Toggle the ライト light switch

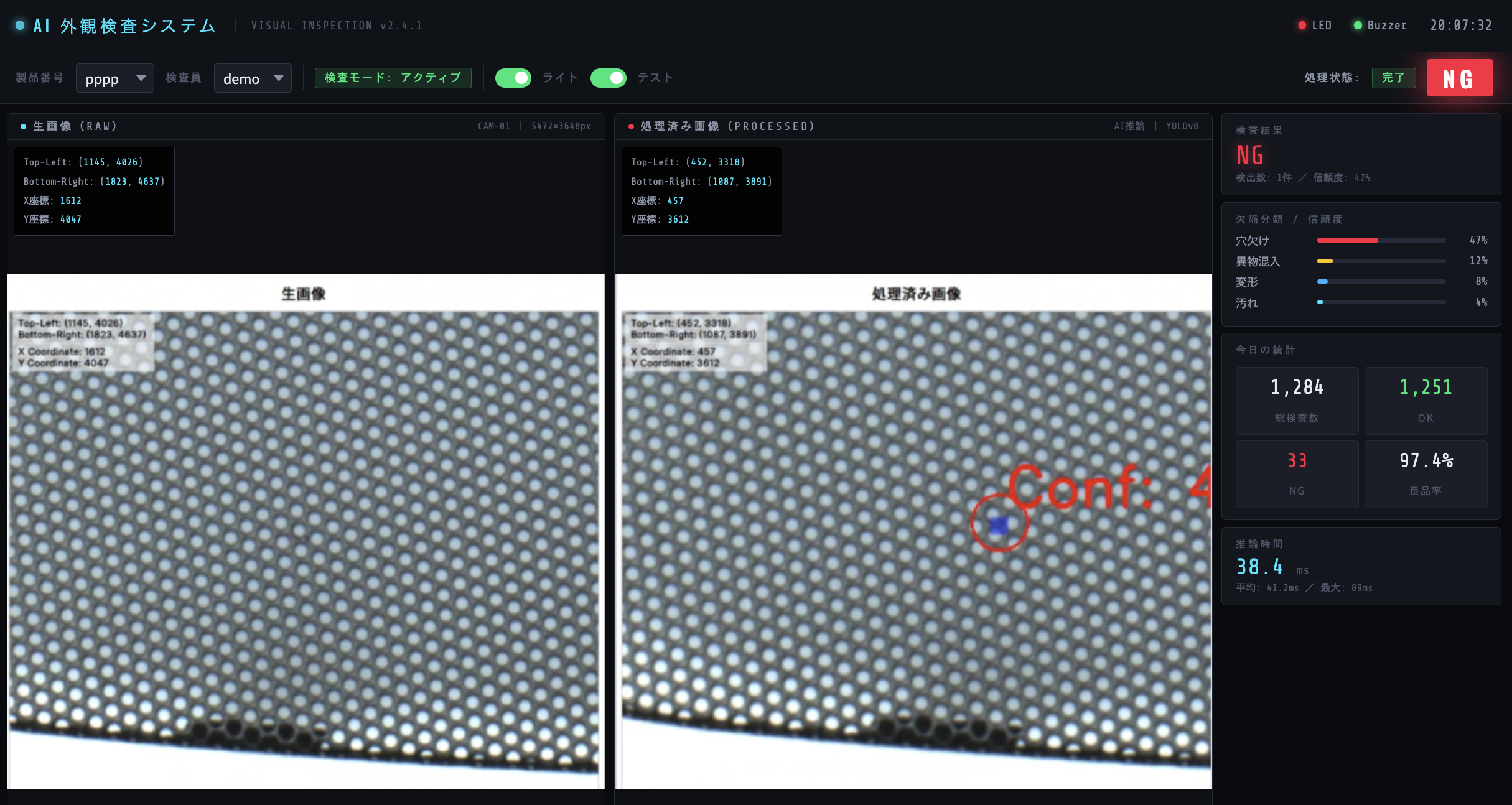[x=513, y=78]
